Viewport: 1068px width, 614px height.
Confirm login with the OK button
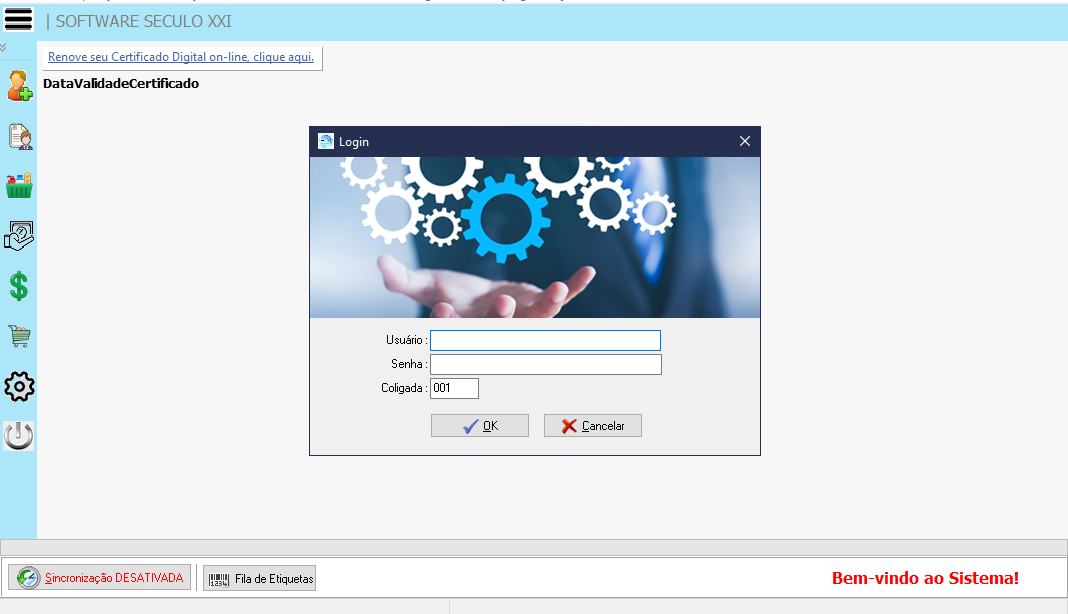pyautogui.click(x=479, y=426)
